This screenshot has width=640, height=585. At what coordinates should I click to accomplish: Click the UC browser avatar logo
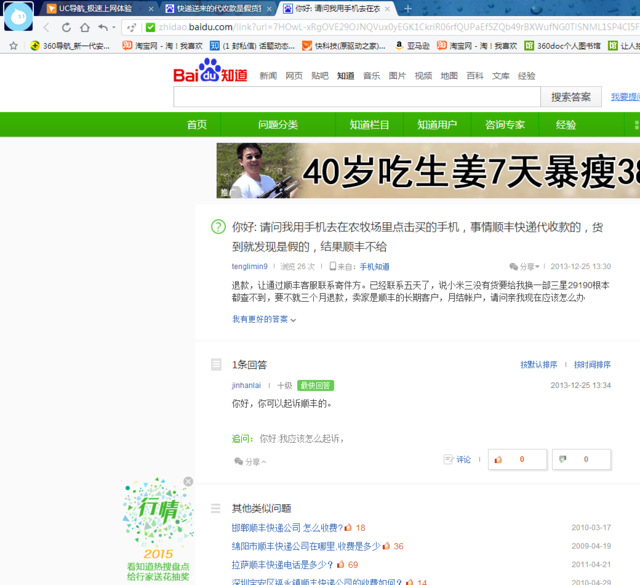pos(18,16)
